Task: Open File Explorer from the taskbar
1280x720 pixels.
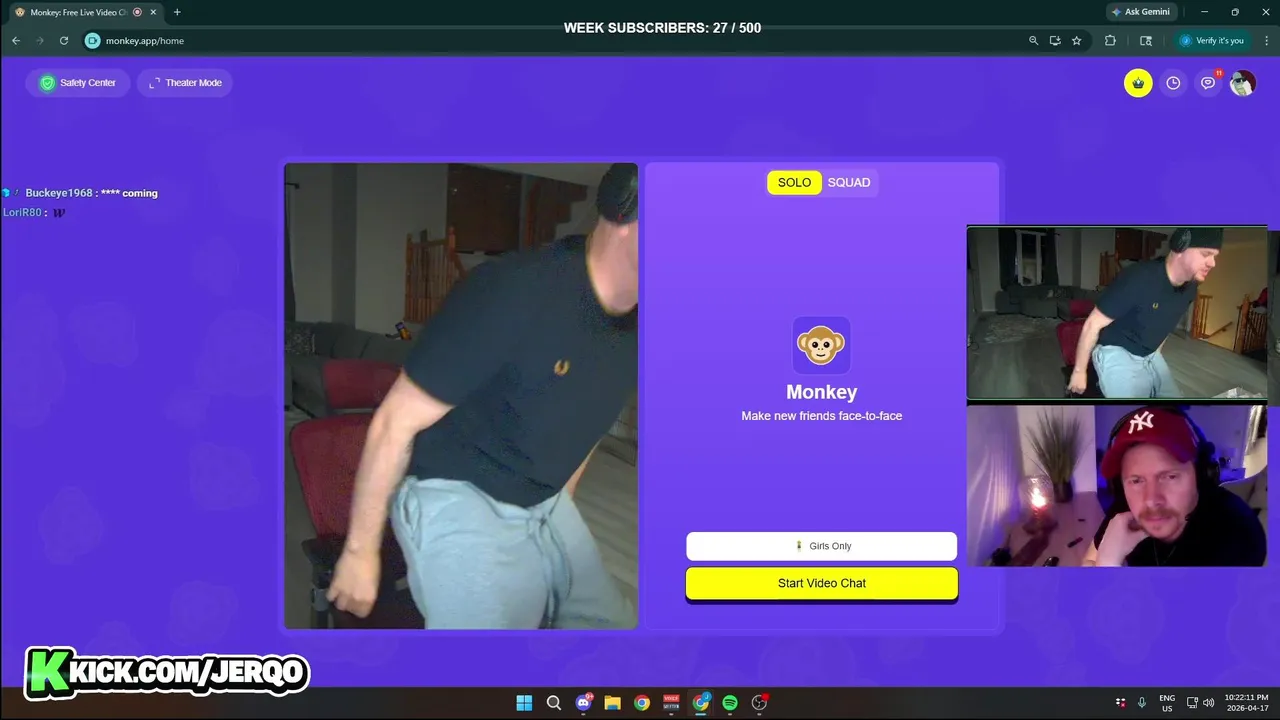Action: 612,703
